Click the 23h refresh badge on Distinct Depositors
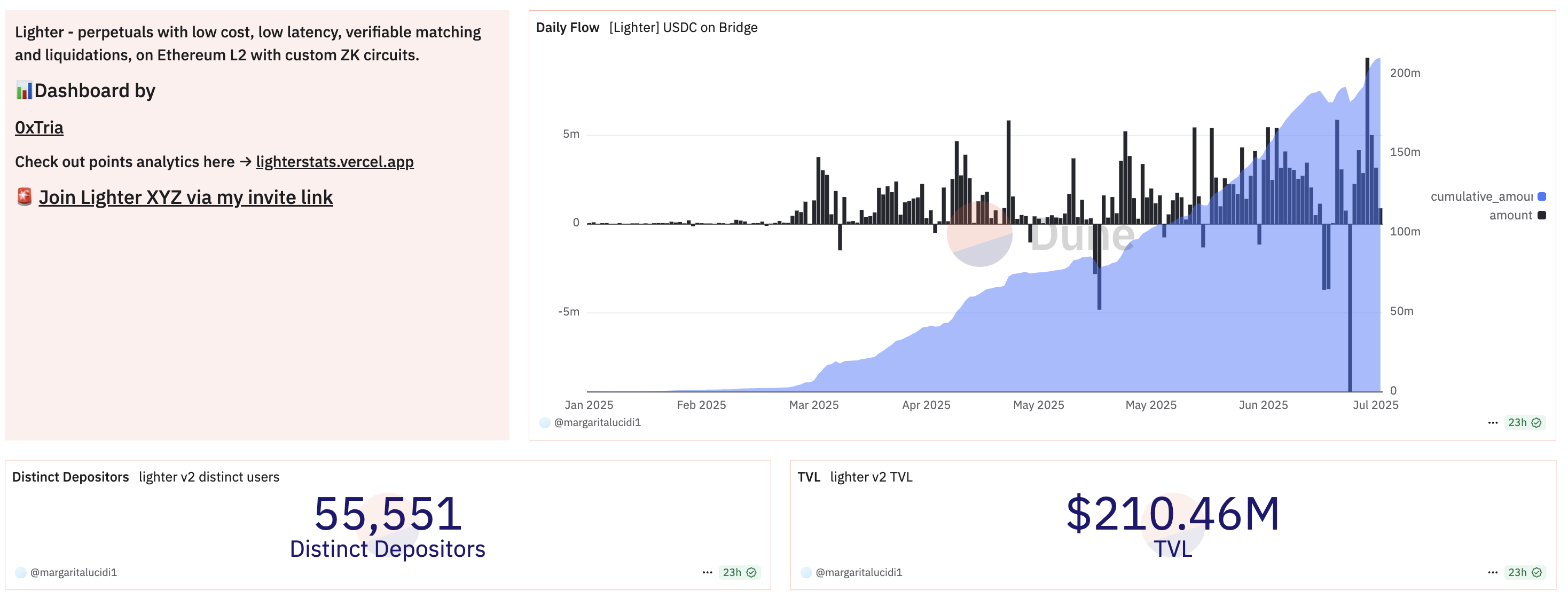 [x=739, y=572]
